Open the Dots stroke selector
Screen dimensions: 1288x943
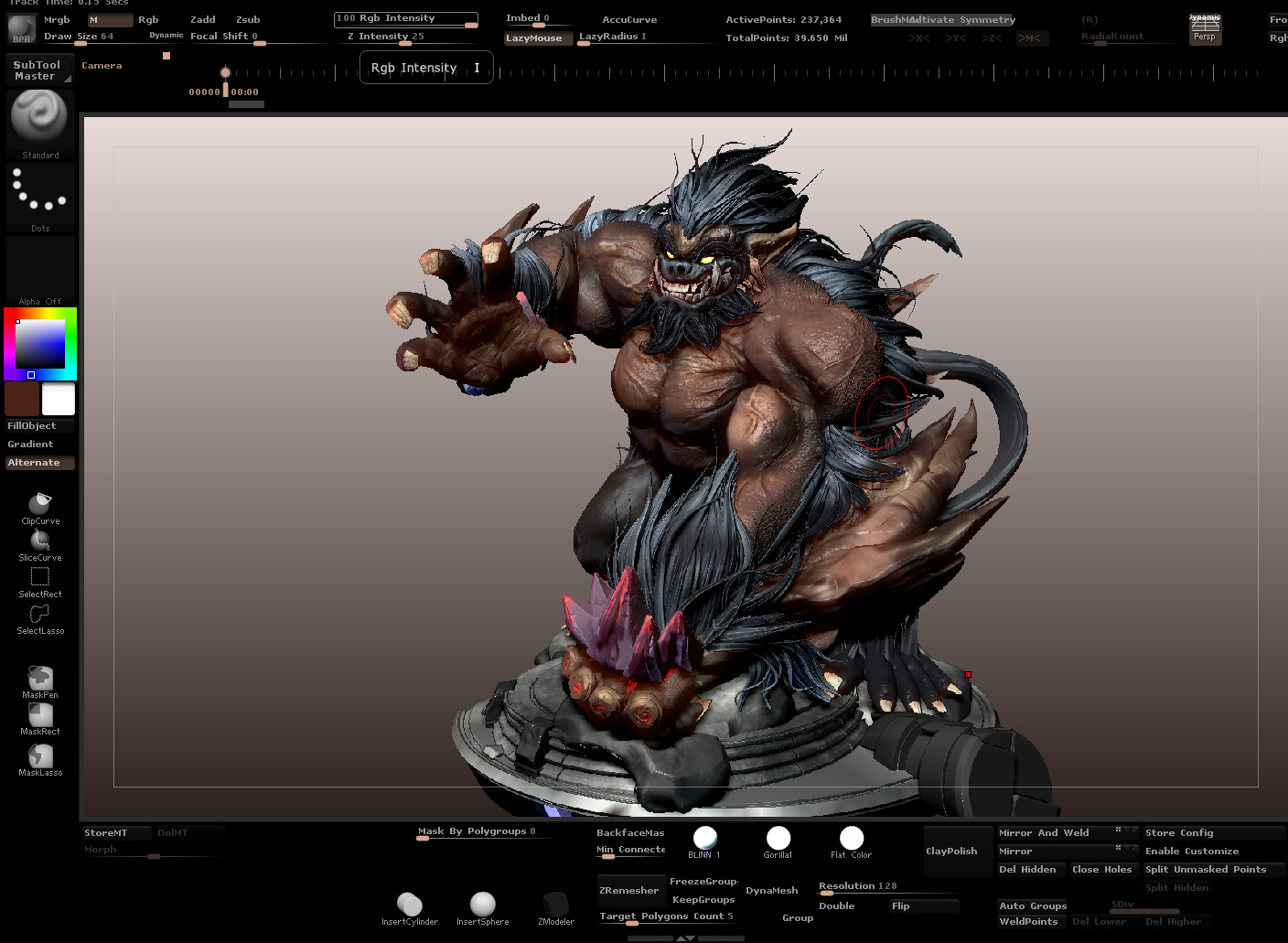[39, 198]
